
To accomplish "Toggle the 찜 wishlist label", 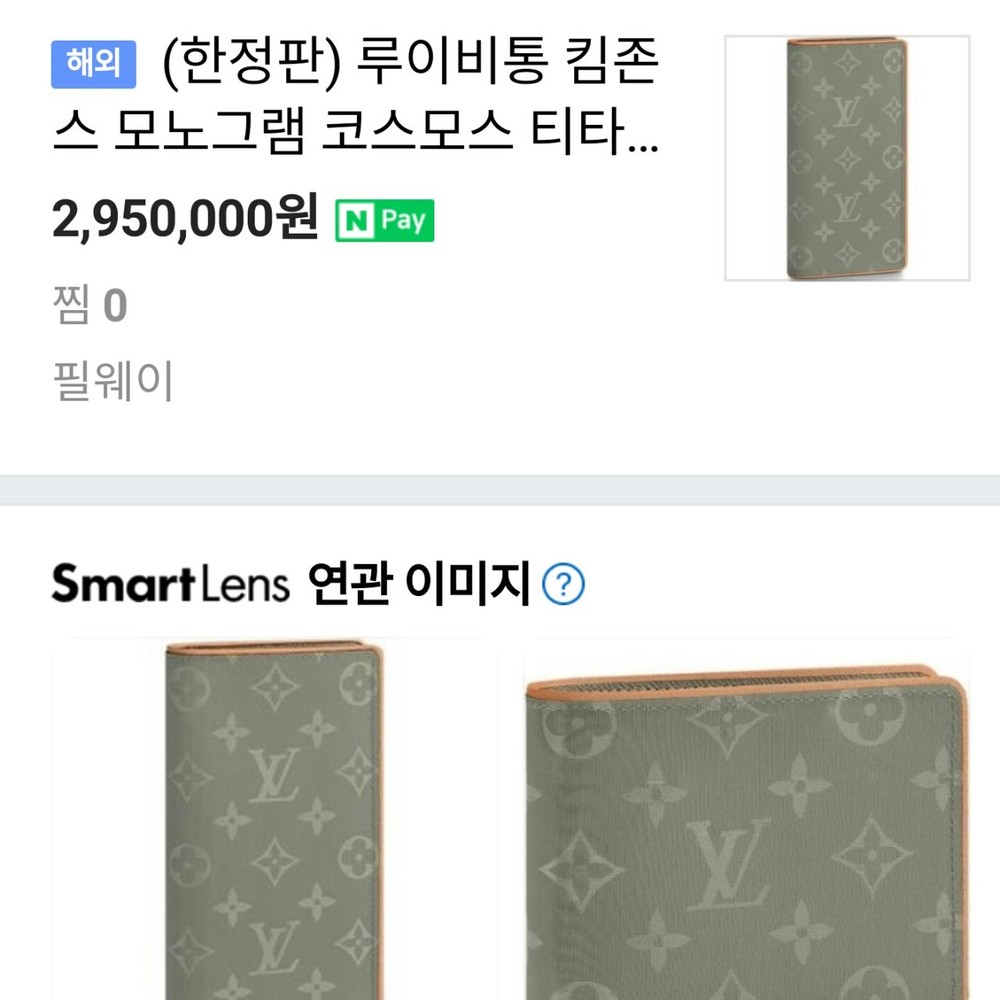I will 71,305.
